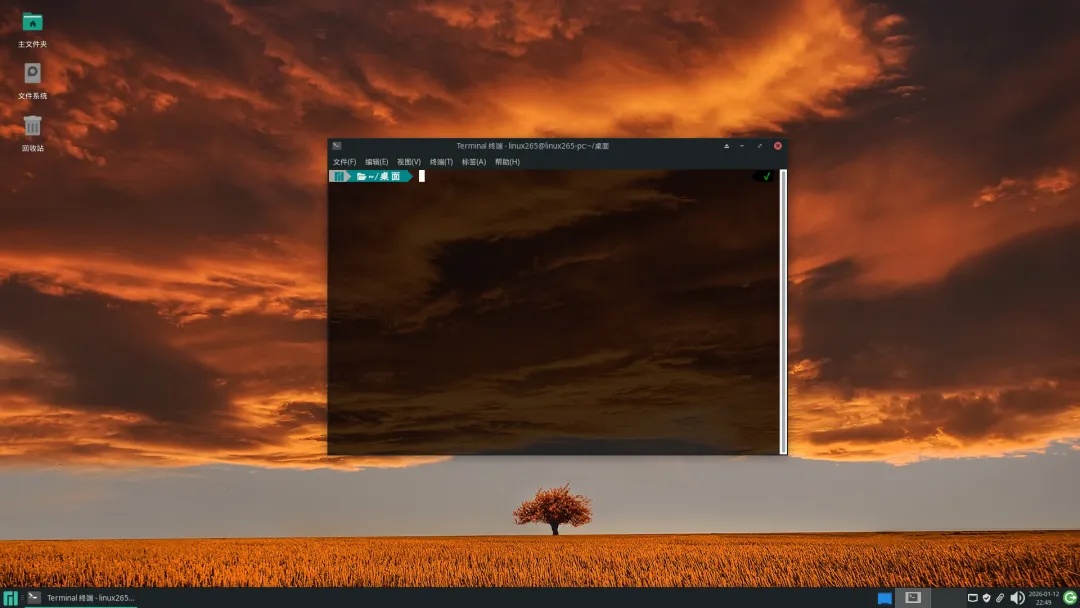Click the folder icon in terminal prompt
Viewport: 1080px width, 608px height.
pos(359,176)
